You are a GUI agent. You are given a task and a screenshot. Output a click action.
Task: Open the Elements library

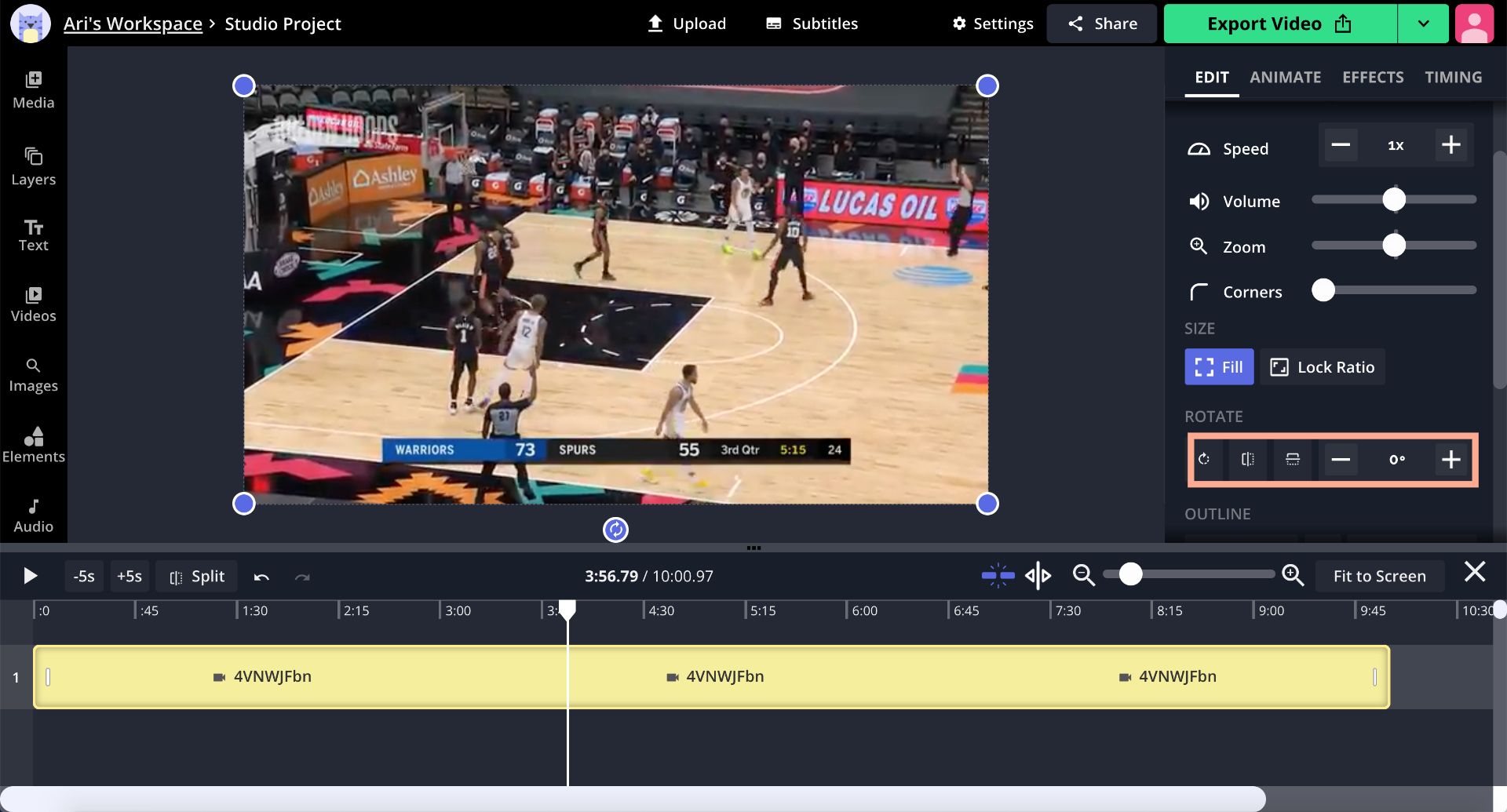(x=33, y=445)
